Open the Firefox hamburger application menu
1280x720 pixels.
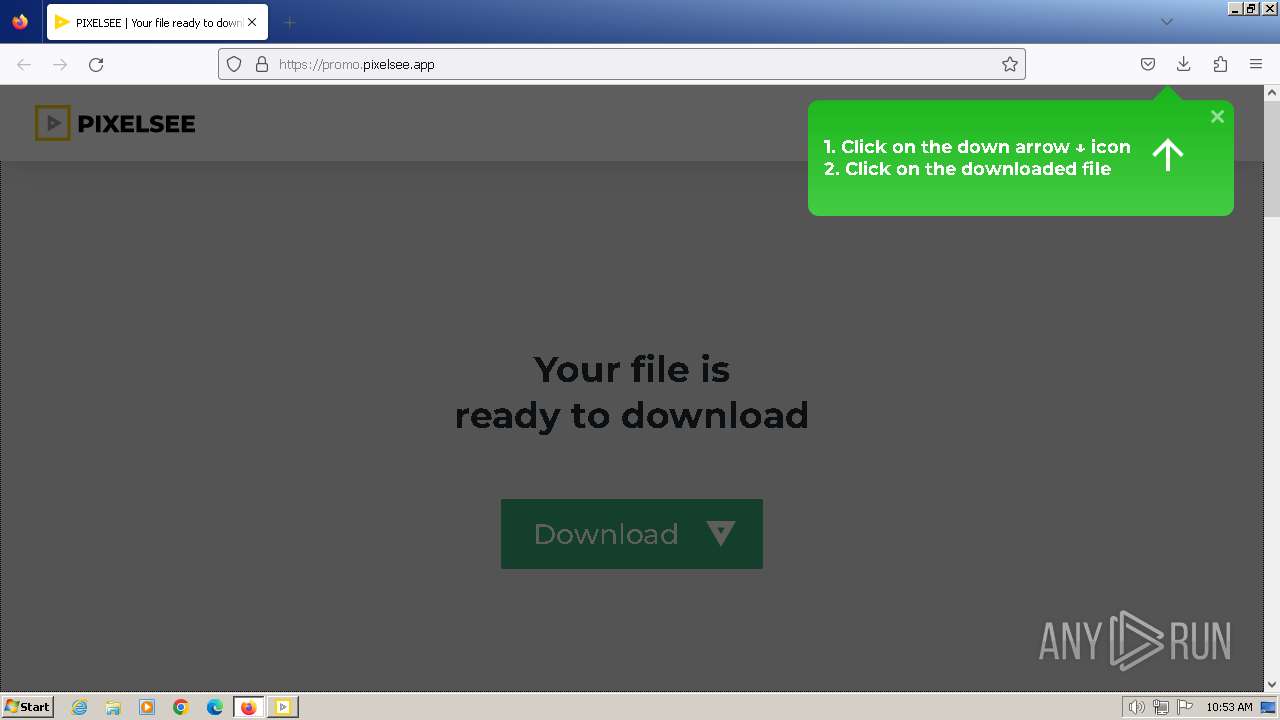(x=1256, y=64)
